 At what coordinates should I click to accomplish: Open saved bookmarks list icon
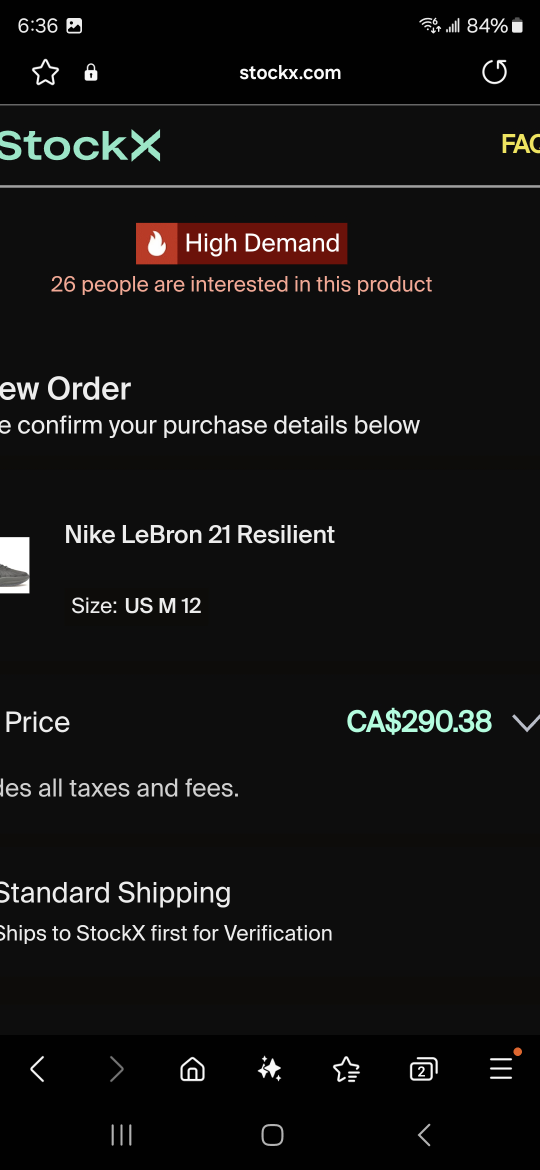coord(346,1070)
